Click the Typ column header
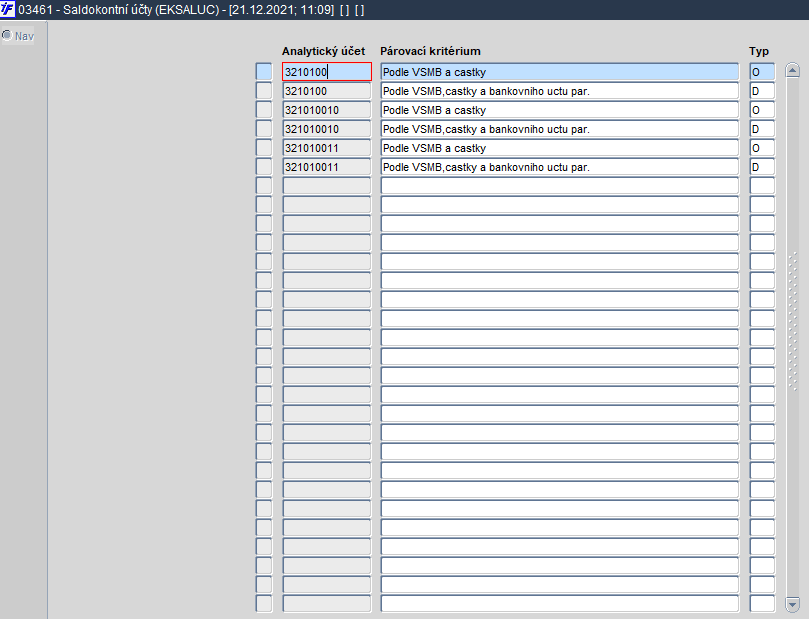 tap(759, 51)
